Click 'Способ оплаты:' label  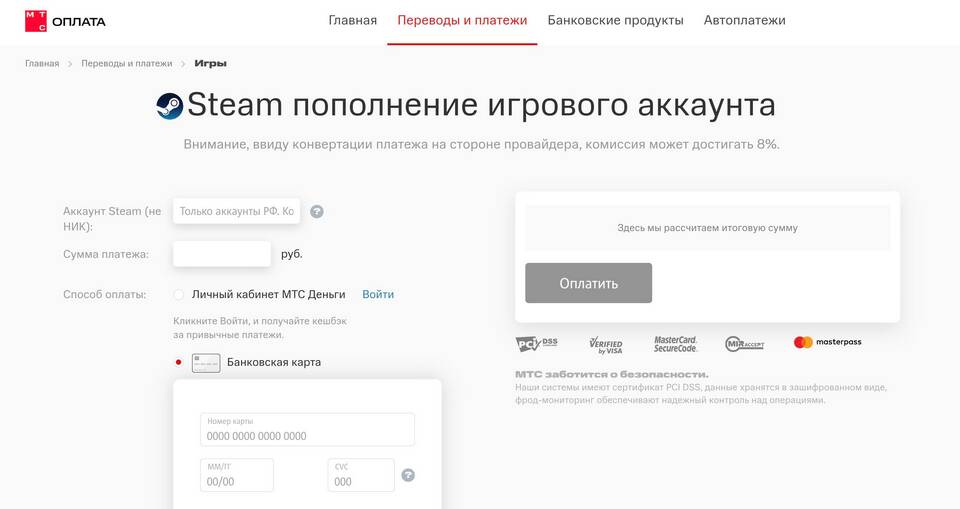pos(105,295)
